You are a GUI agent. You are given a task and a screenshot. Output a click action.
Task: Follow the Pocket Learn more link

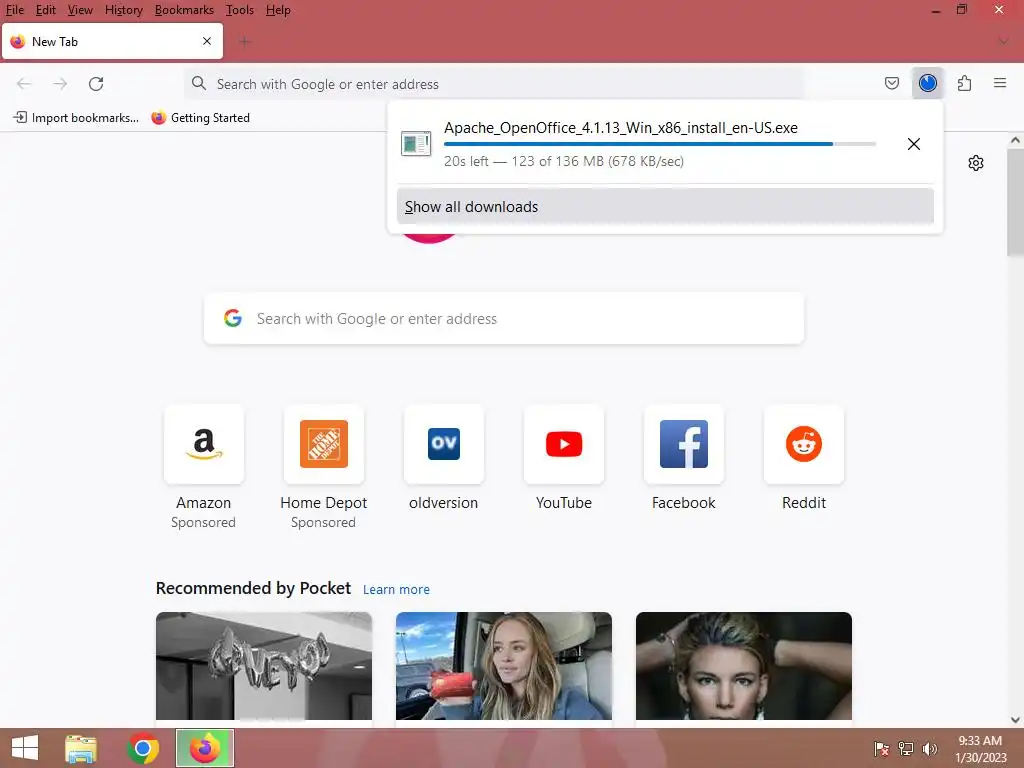[x=396, y=590]
